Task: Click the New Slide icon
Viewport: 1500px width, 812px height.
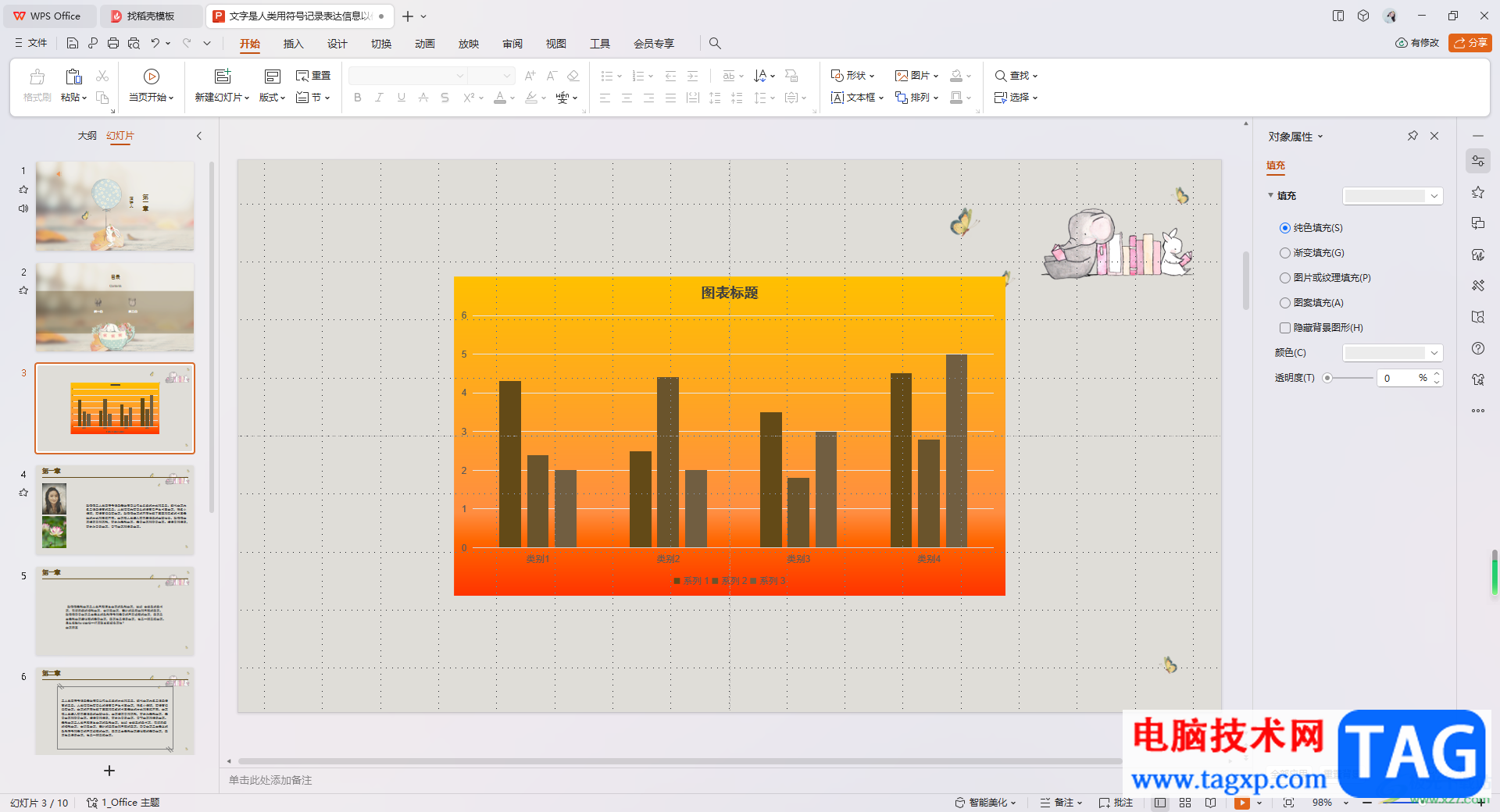Action: pyautogui.click(x=223, y=76)
